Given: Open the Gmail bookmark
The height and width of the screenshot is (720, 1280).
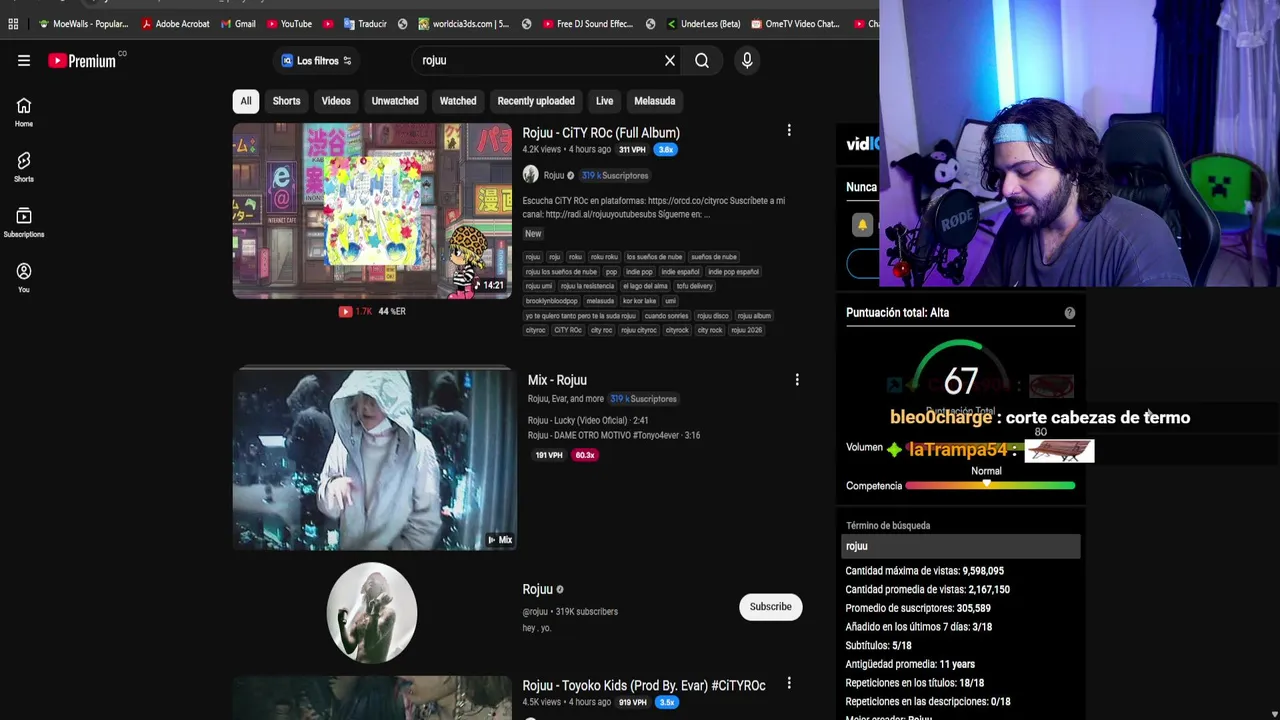Looking at the screenshot, I should coord(237,24).
